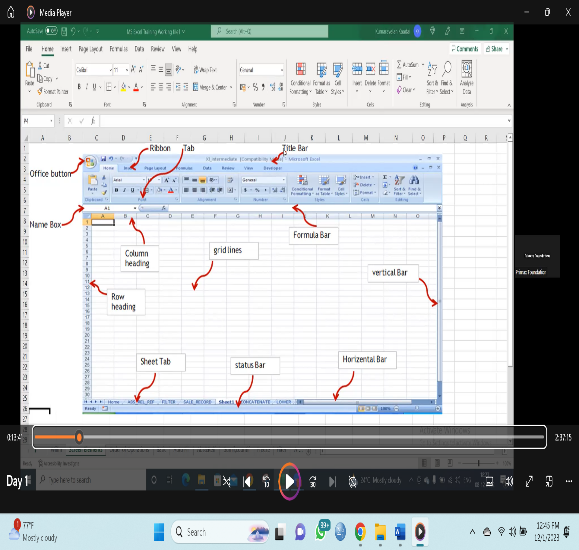Open Media Player more options menu
This screenshot has width=579, height=550.
pos(569,481)
